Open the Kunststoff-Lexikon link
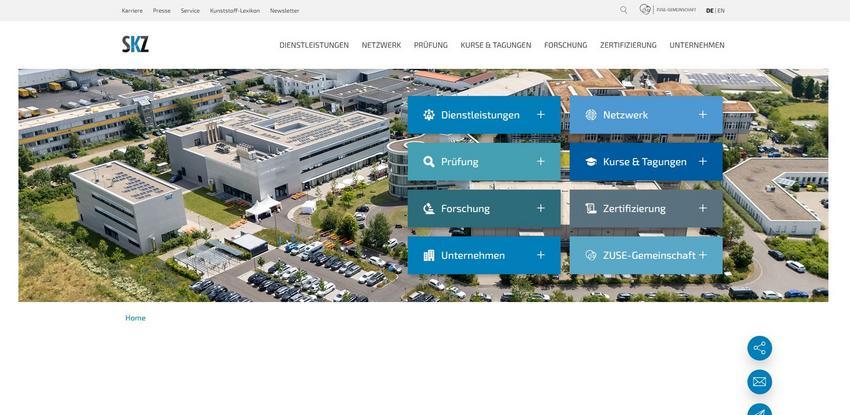Viewport: 850px width, 415px height. click(235, 10)
